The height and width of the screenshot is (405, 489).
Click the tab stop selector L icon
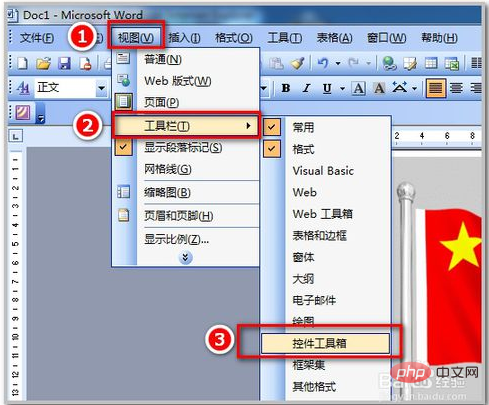click(x=15, y=136)
